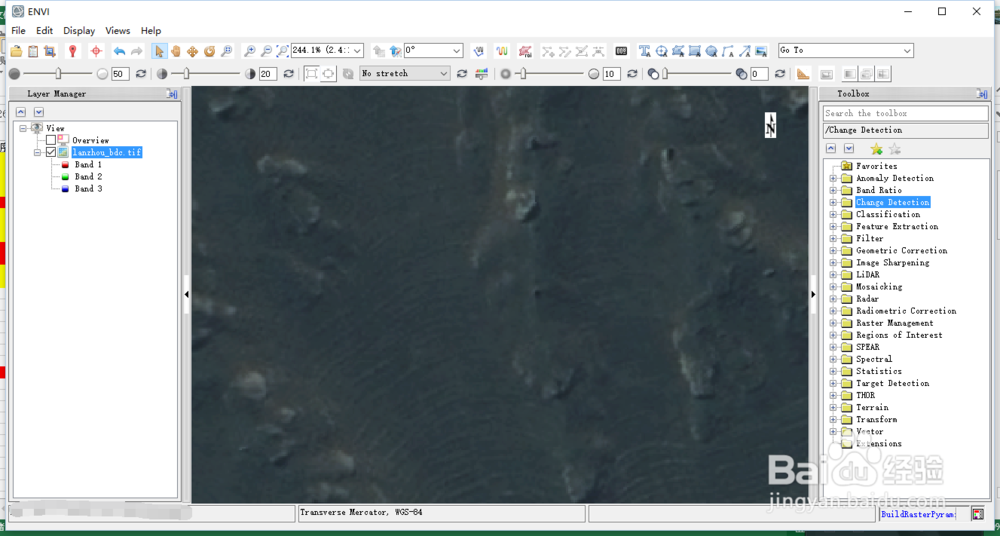
Task: Select Band 3 in Layer Manager
Action: [88, 189]
